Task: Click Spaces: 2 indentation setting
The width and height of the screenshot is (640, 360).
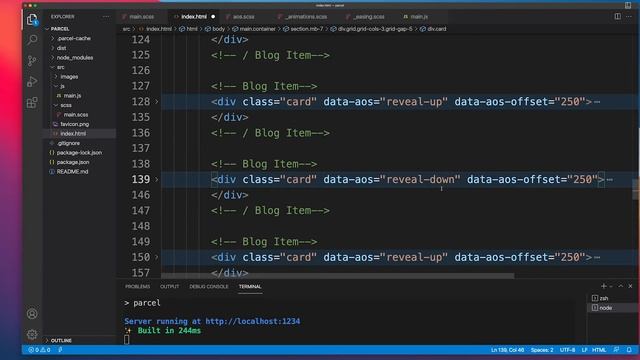Action: pyautogui.click(x=542, y=350)
